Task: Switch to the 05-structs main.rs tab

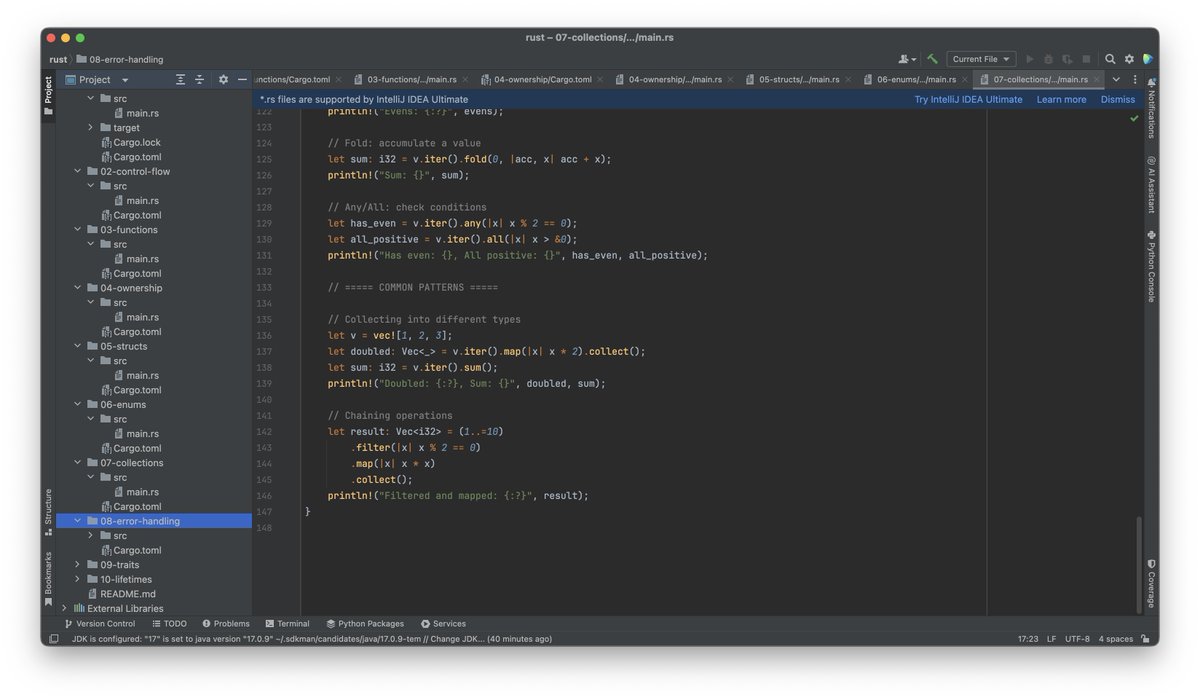Action: pos(798,79)
